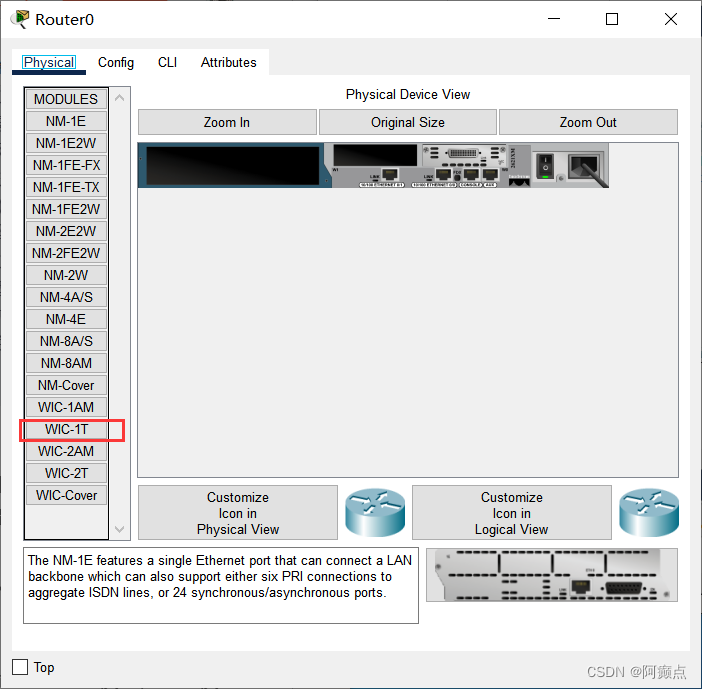Click the module list scroll down arrow
The height and width of the screenshot is (689, 702).
[x=120, y=529]
